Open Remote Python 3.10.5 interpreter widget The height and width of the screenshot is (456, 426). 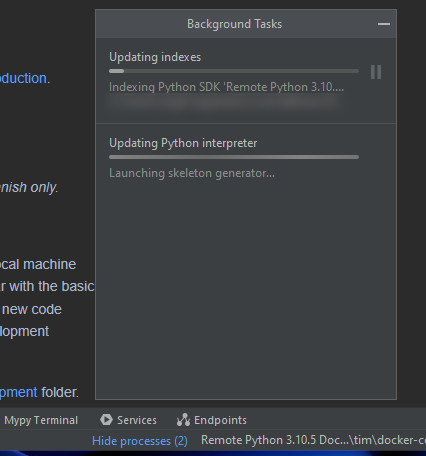tap(313, 440)
